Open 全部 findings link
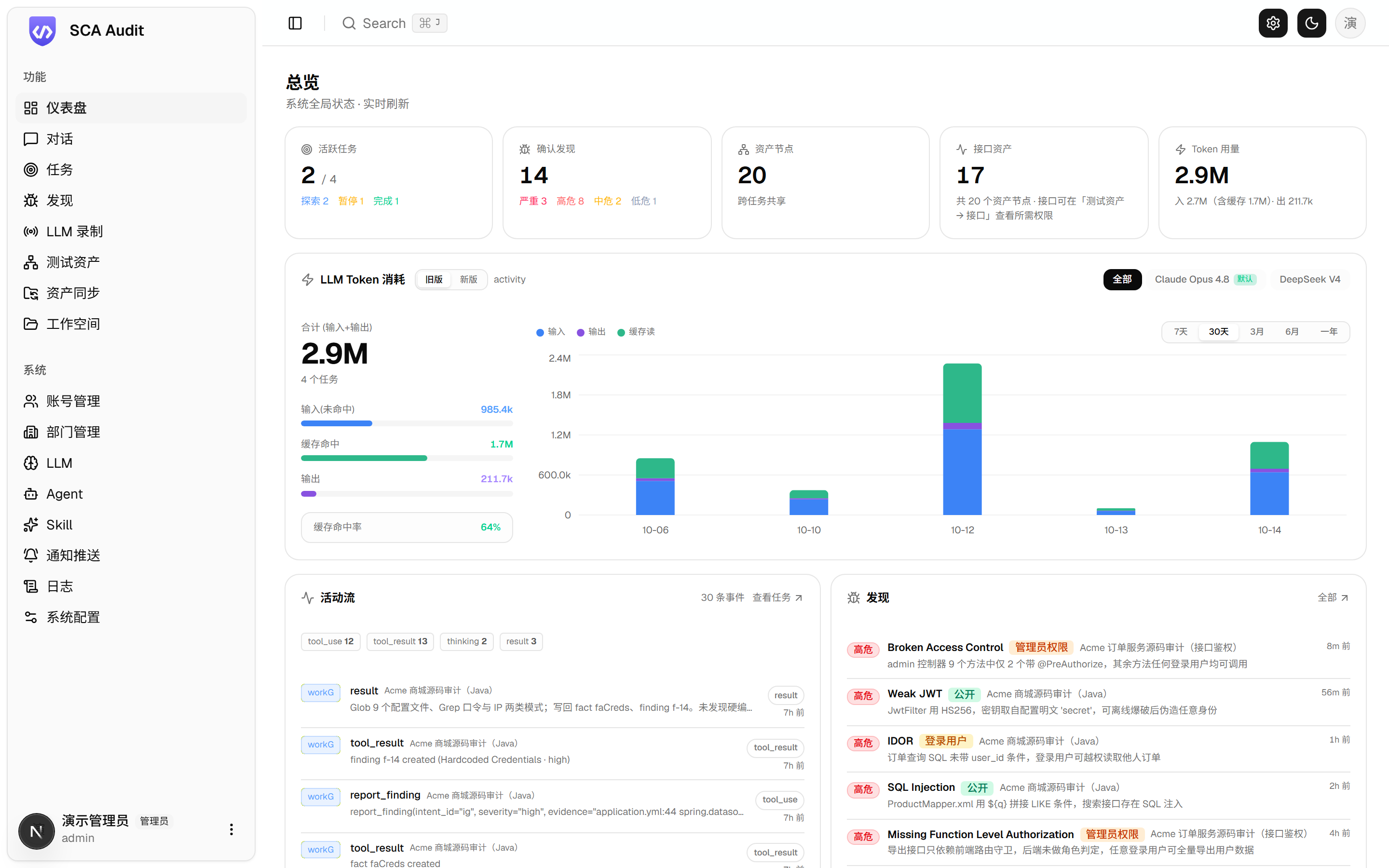 coord(1333,597)
